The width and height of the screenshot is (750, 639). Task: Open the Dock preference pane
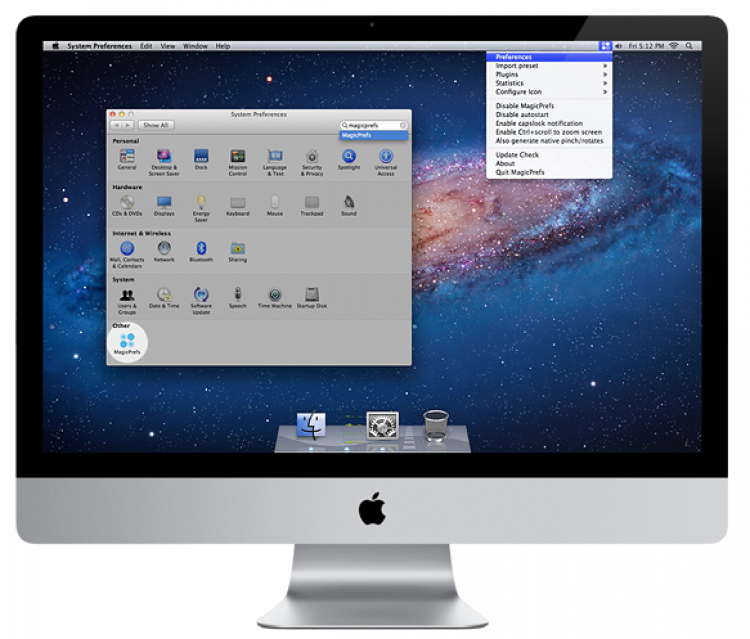point(201,159)
